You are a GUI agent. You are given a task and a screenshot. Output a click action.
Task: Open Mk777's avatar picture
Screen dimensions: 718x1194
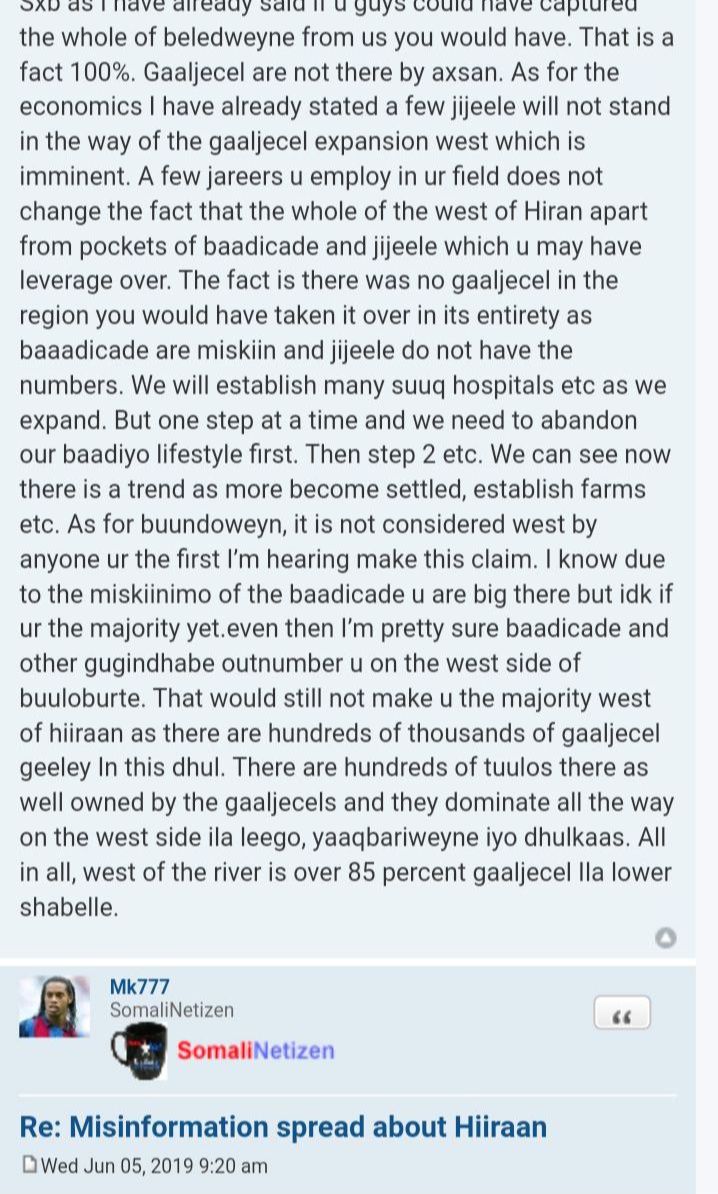click(54, 1007)
